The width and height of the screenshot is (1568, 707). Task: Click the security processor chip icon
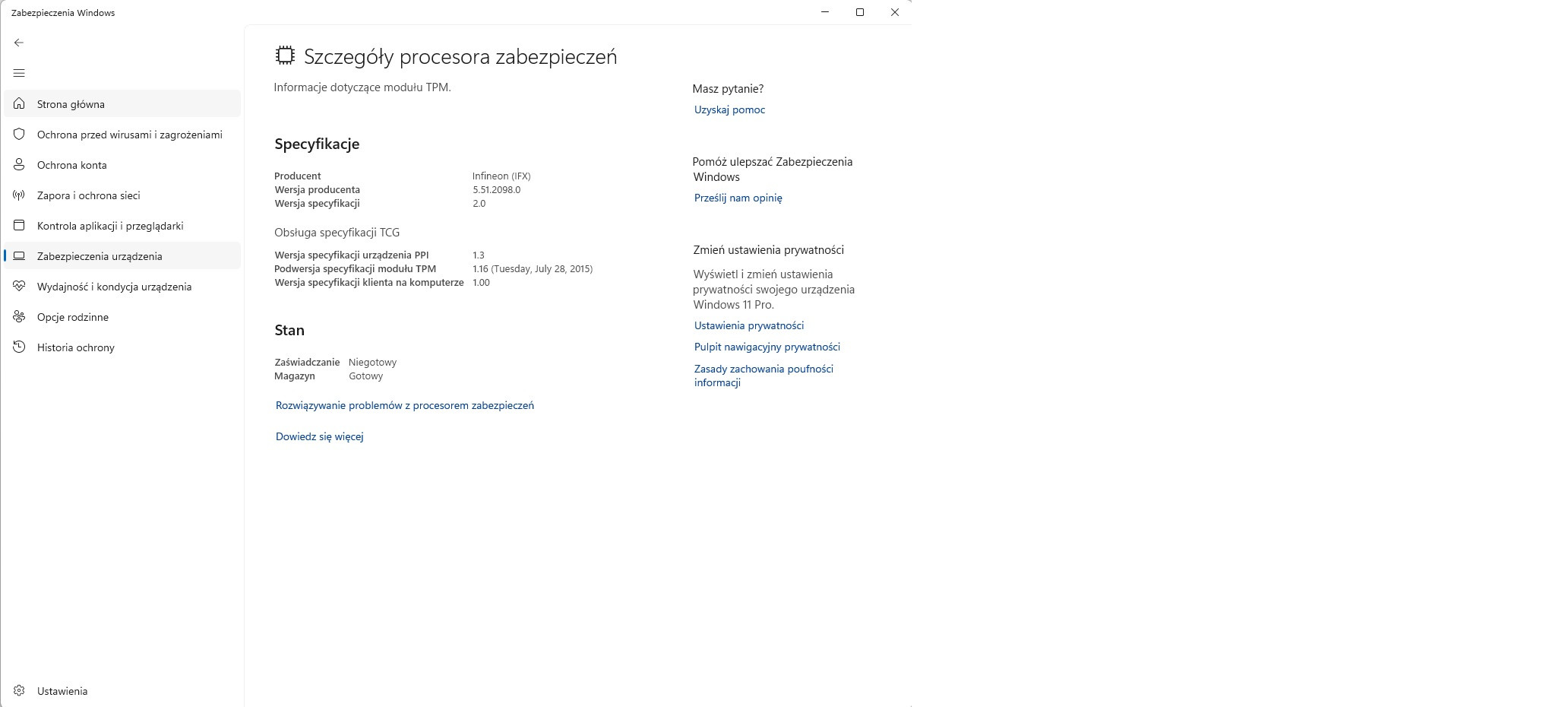tap(284, 55)
